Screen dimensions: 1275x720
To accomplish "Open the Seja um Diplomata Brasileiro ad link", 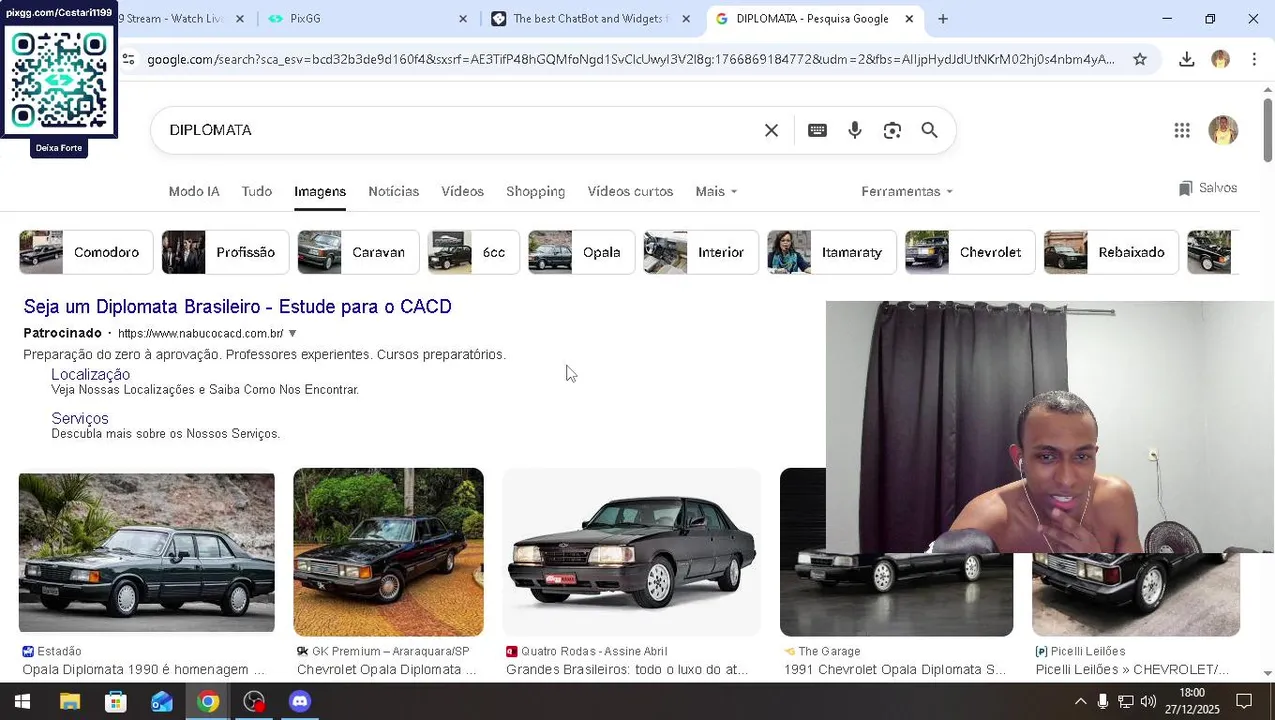I will [x=237, y=307].
